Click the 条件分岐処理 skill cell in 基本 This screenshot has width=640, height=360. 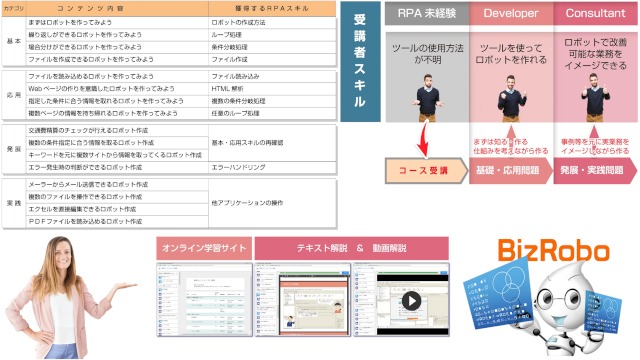[x=272, y=47]
